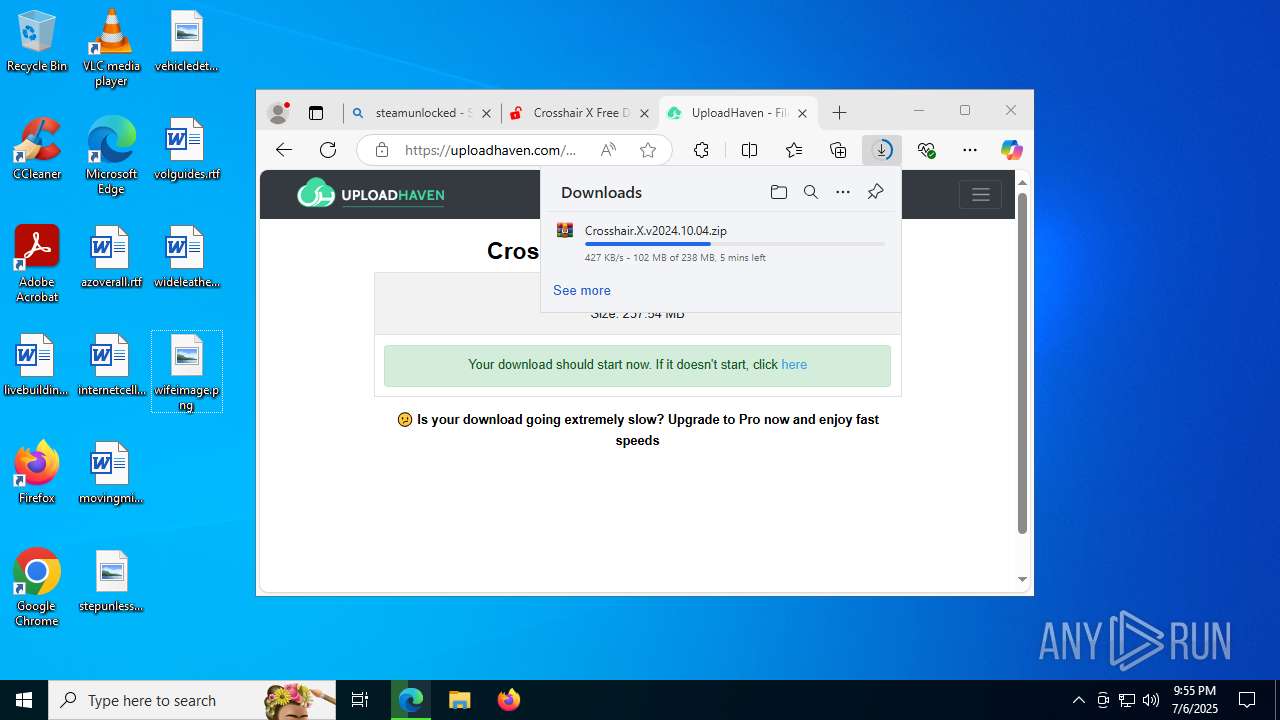Select the azoverall.rtf desktop file
Screen dimensions: 1280x720
[x=111, y=256]
